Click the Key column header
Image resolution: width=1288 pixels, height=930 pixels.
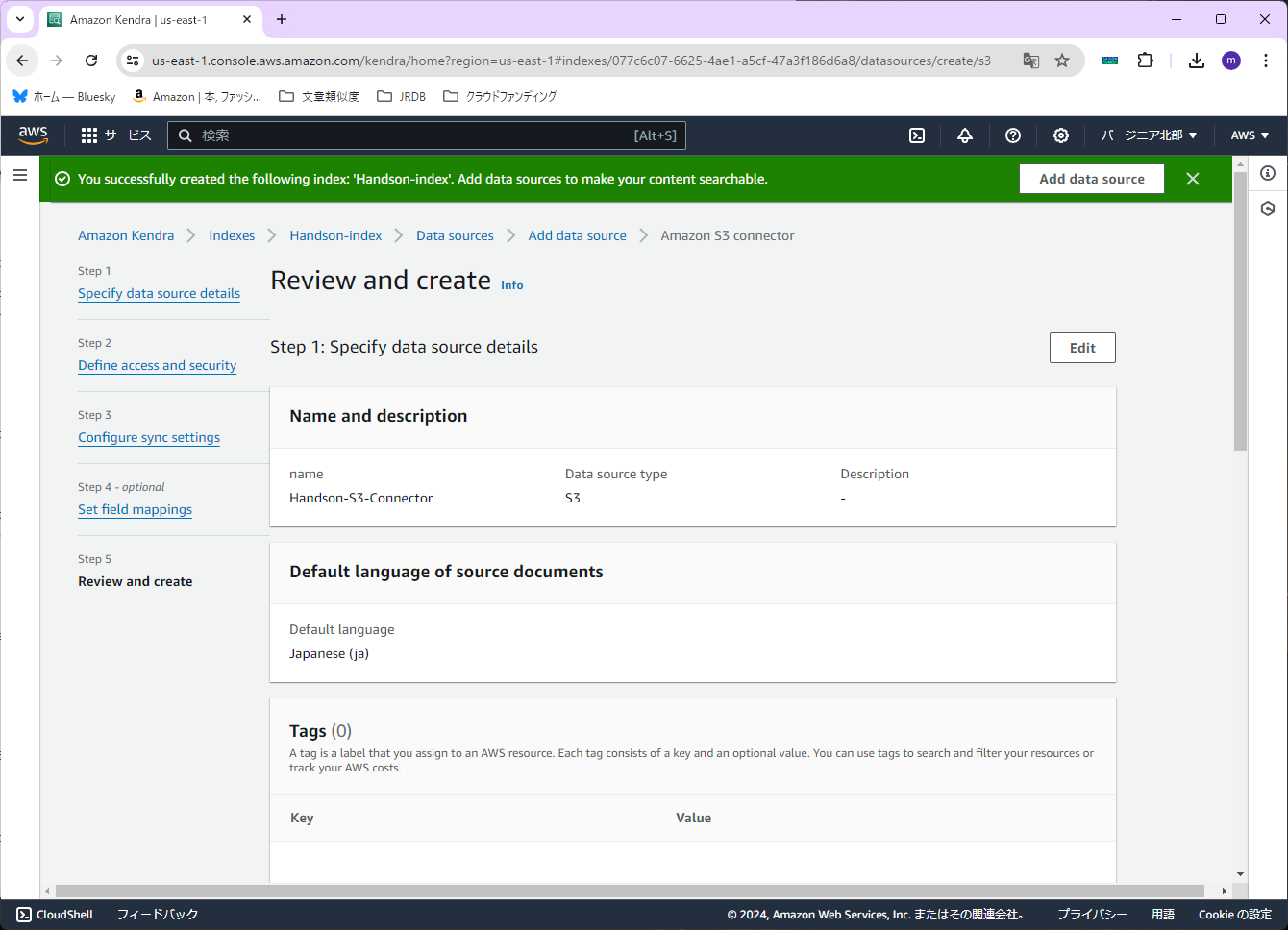pyautogui.click(x=302, y=818)
